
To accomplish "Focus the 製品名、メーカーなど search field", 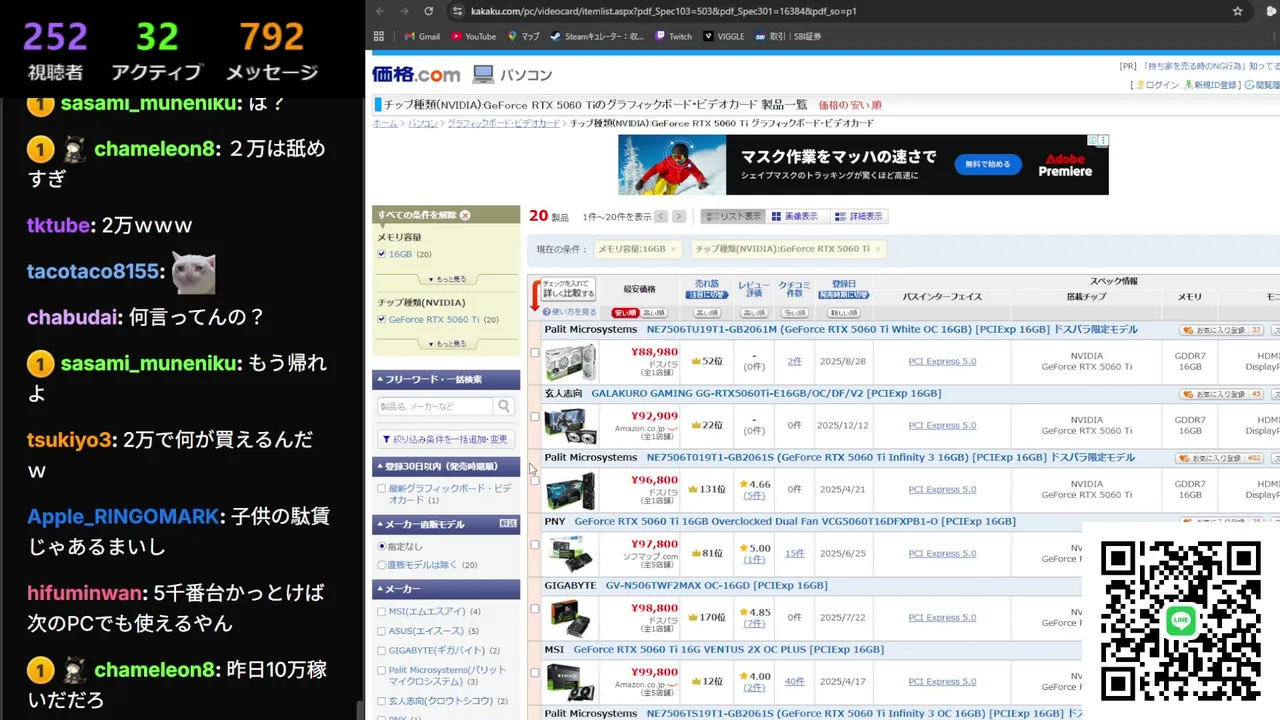I will (435, 406).
